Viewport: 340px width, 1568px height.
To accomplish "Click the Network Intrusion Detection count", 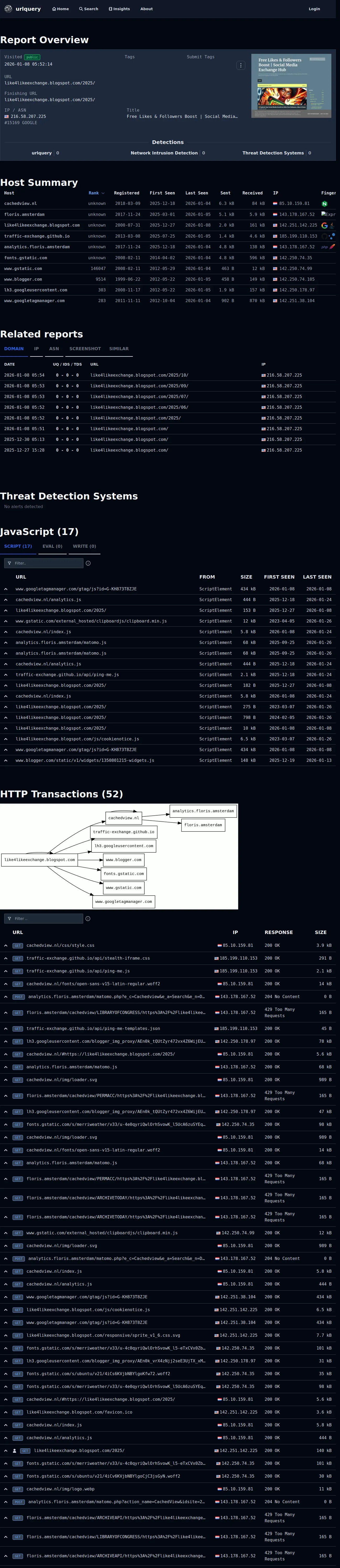I will tap(203, 153).
